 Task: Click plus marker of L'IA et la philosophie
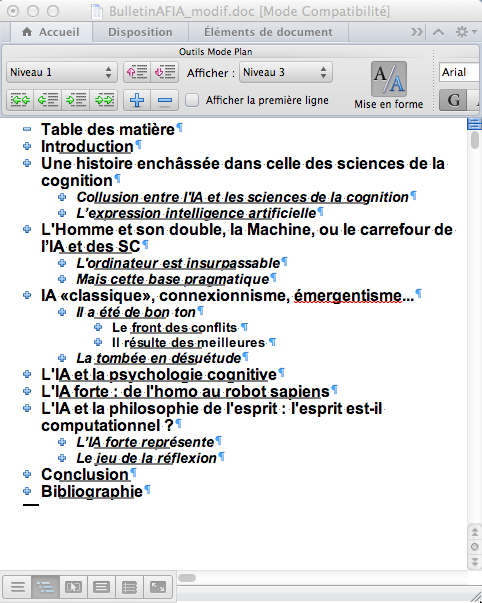(27, 408)
